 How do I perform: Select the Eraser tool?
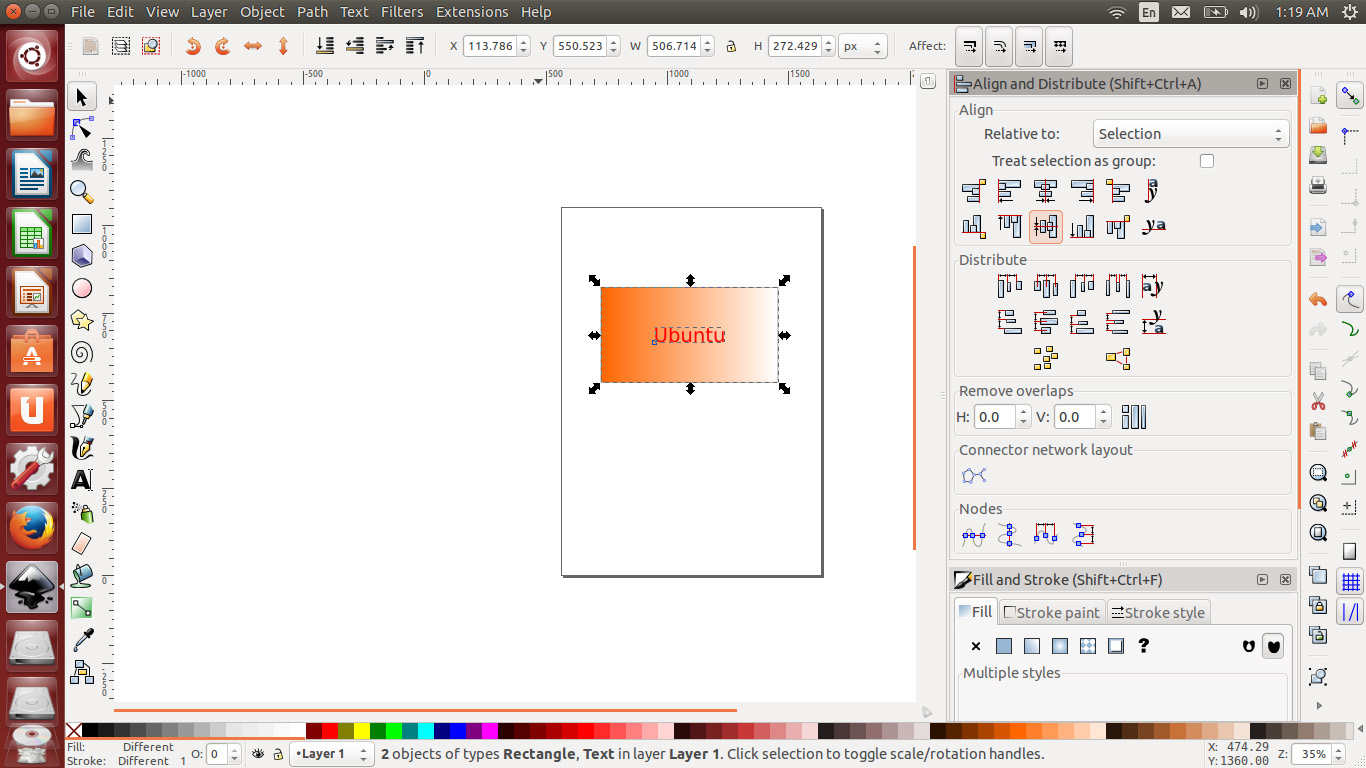pos(82,543)
